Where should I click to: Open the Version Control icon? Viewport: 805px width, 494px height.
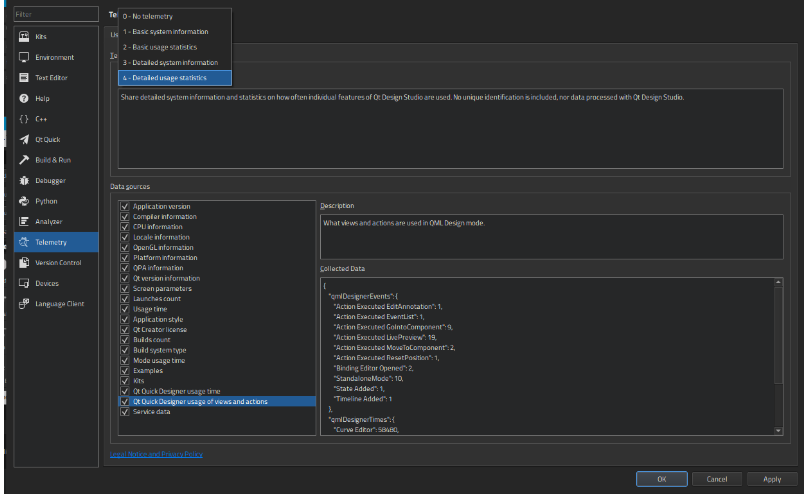(24, 262)
